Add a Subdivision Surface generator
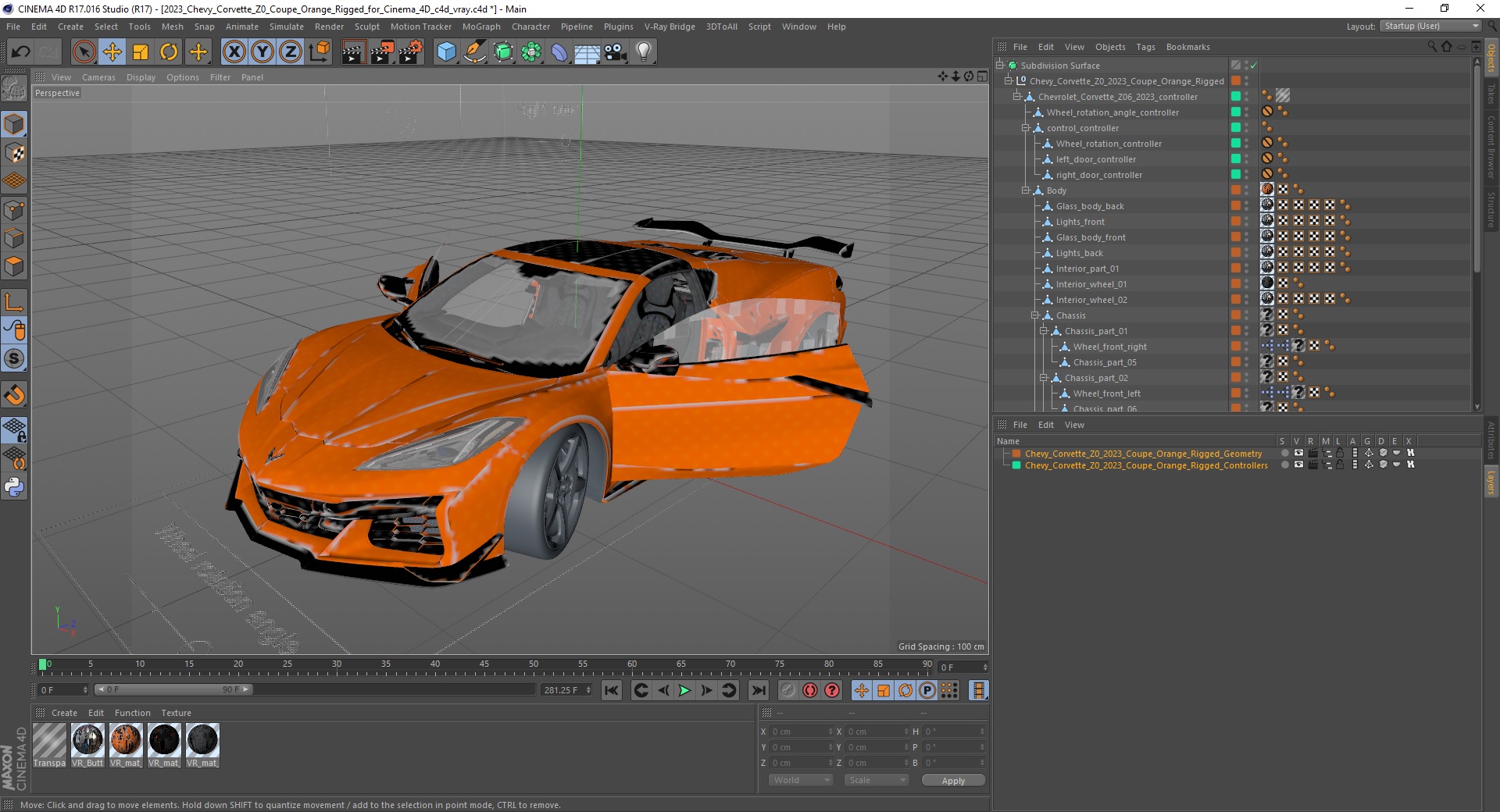This screenshot has width=1500, height=812. point(503,52)
